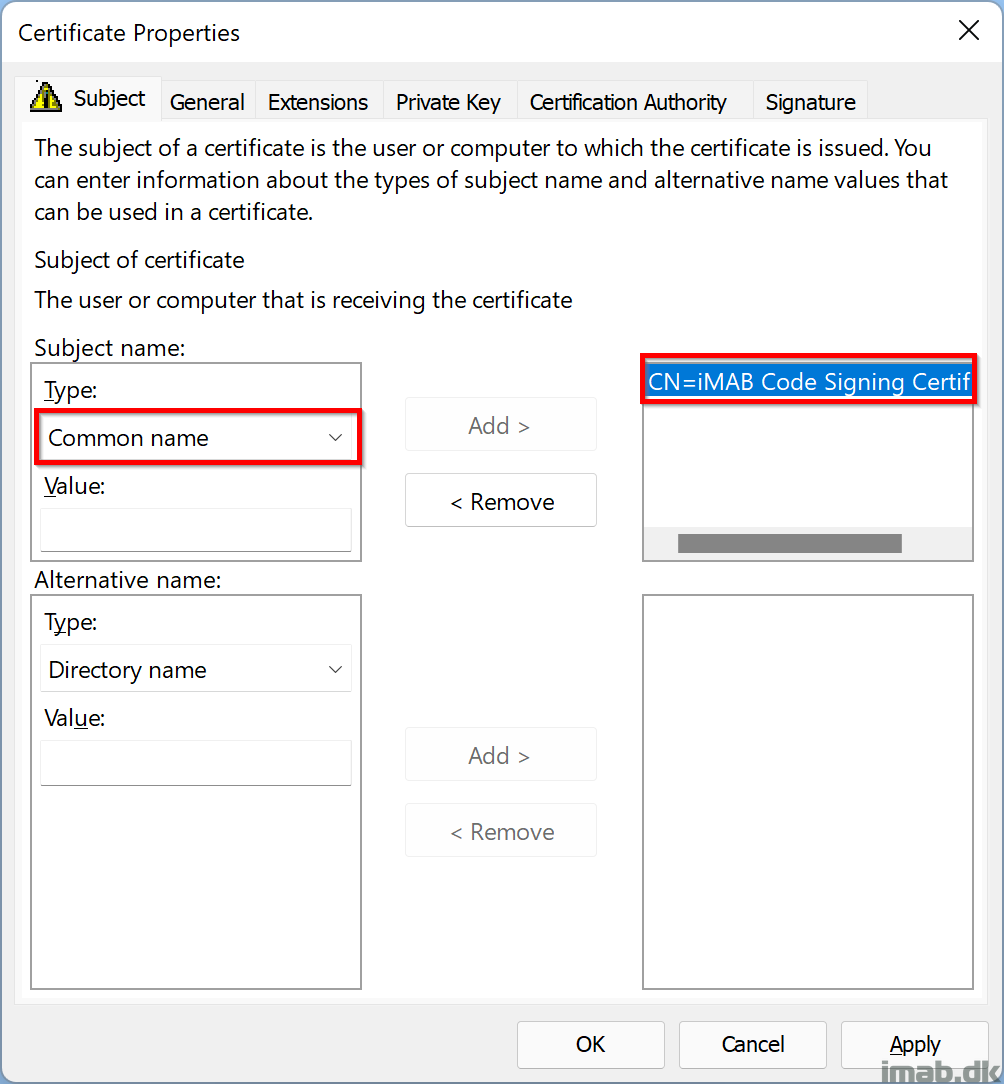
Task: Open the Extensions tab
Action: click(x=318, y=102)
